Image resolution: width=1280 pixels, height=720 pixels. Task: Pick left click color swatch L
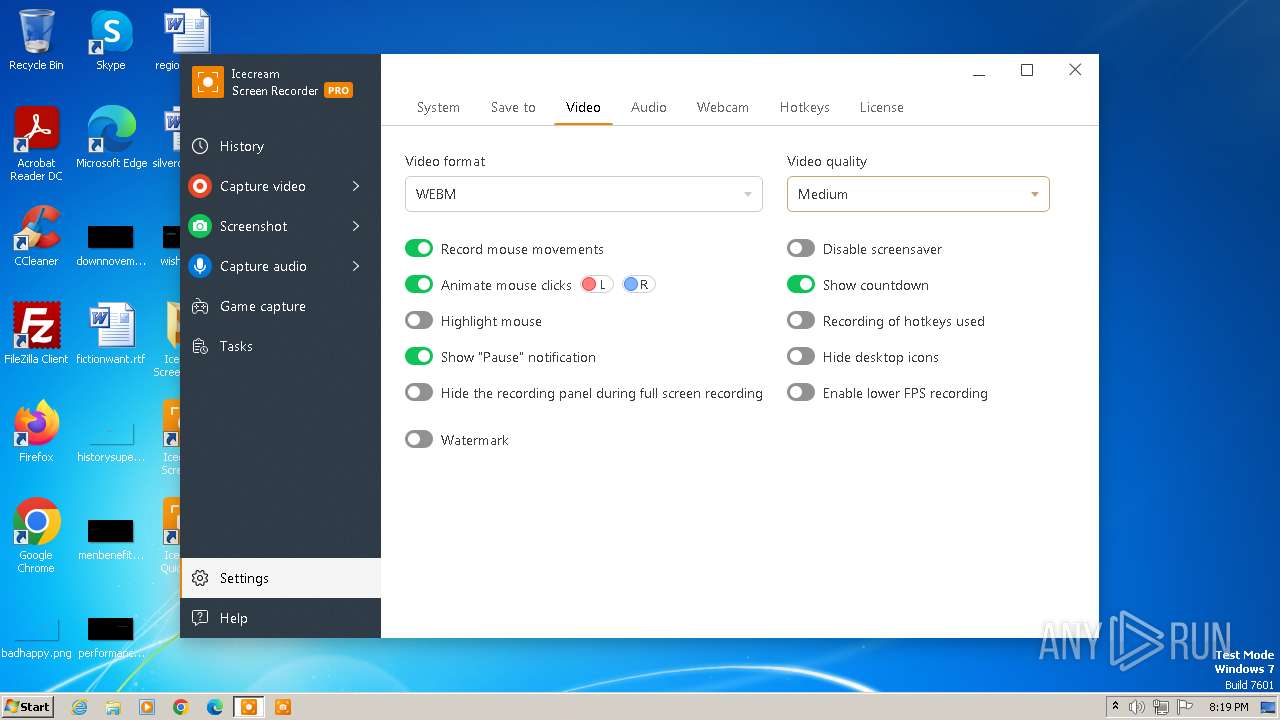[596, 285]
